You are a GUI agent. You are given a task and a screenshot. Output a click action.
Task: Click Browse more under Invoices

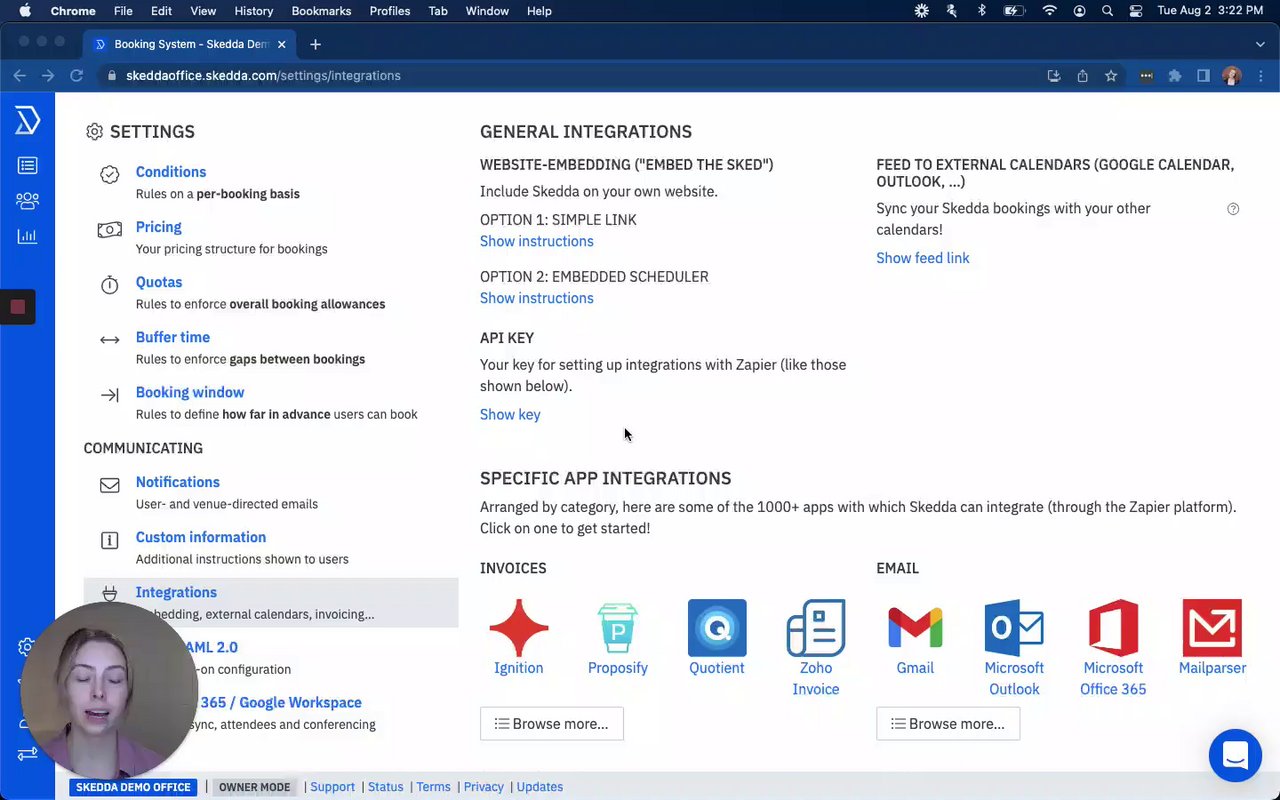click(x=551, y=723)
